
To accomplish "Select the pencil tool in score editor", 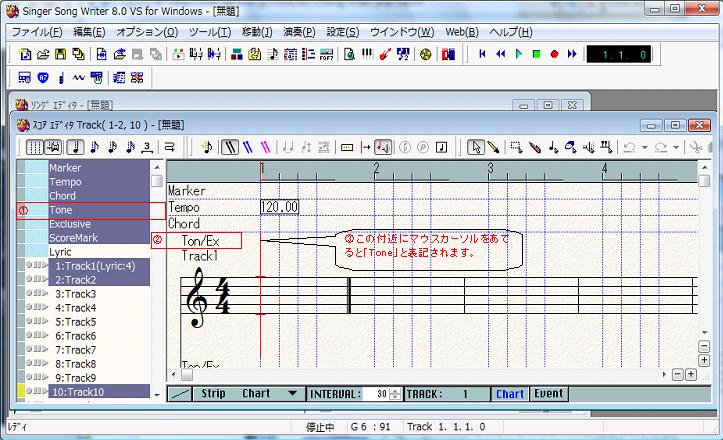I will (x=493, y=147).
